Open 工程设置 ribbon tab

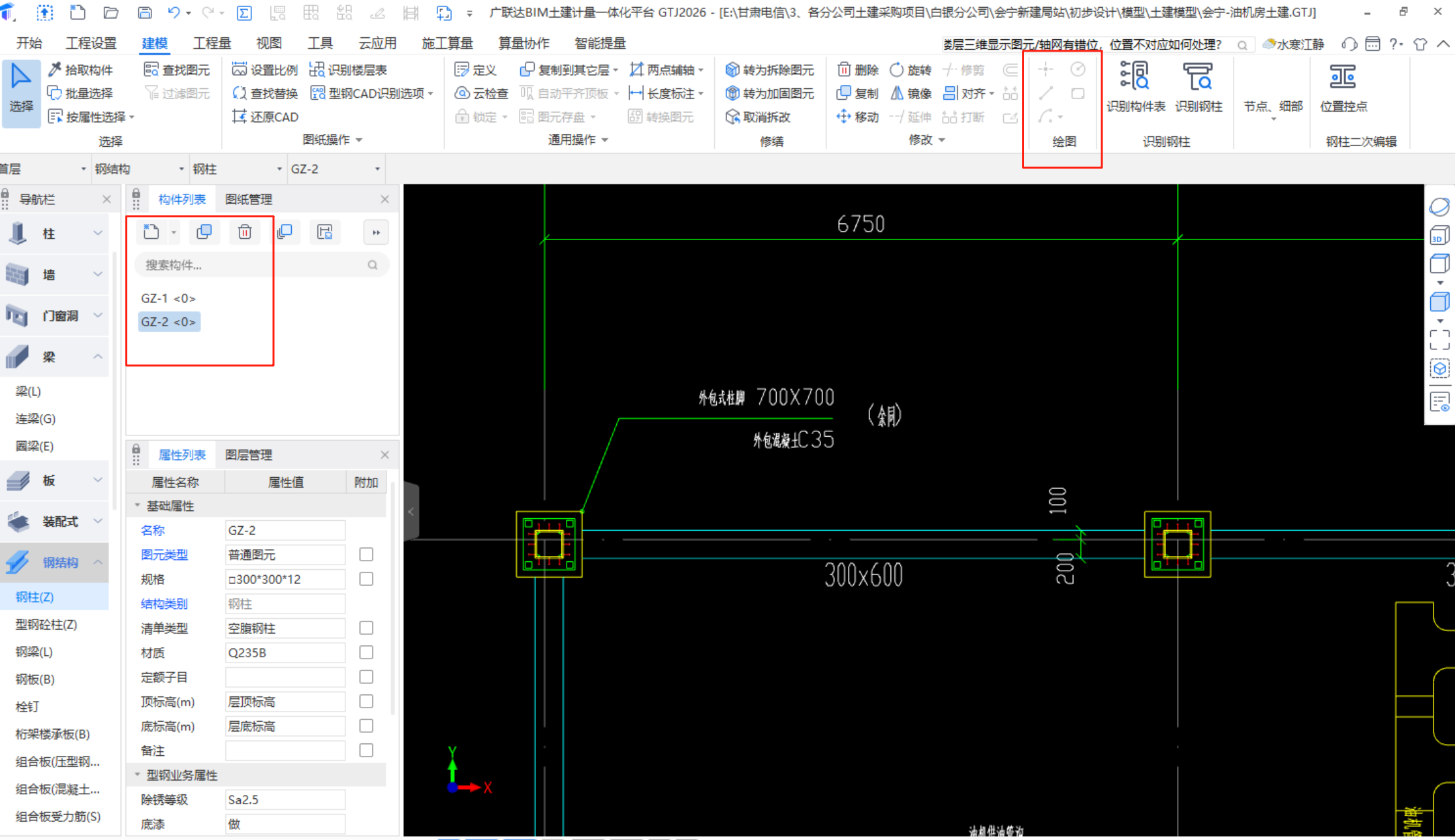pos(91,43)
